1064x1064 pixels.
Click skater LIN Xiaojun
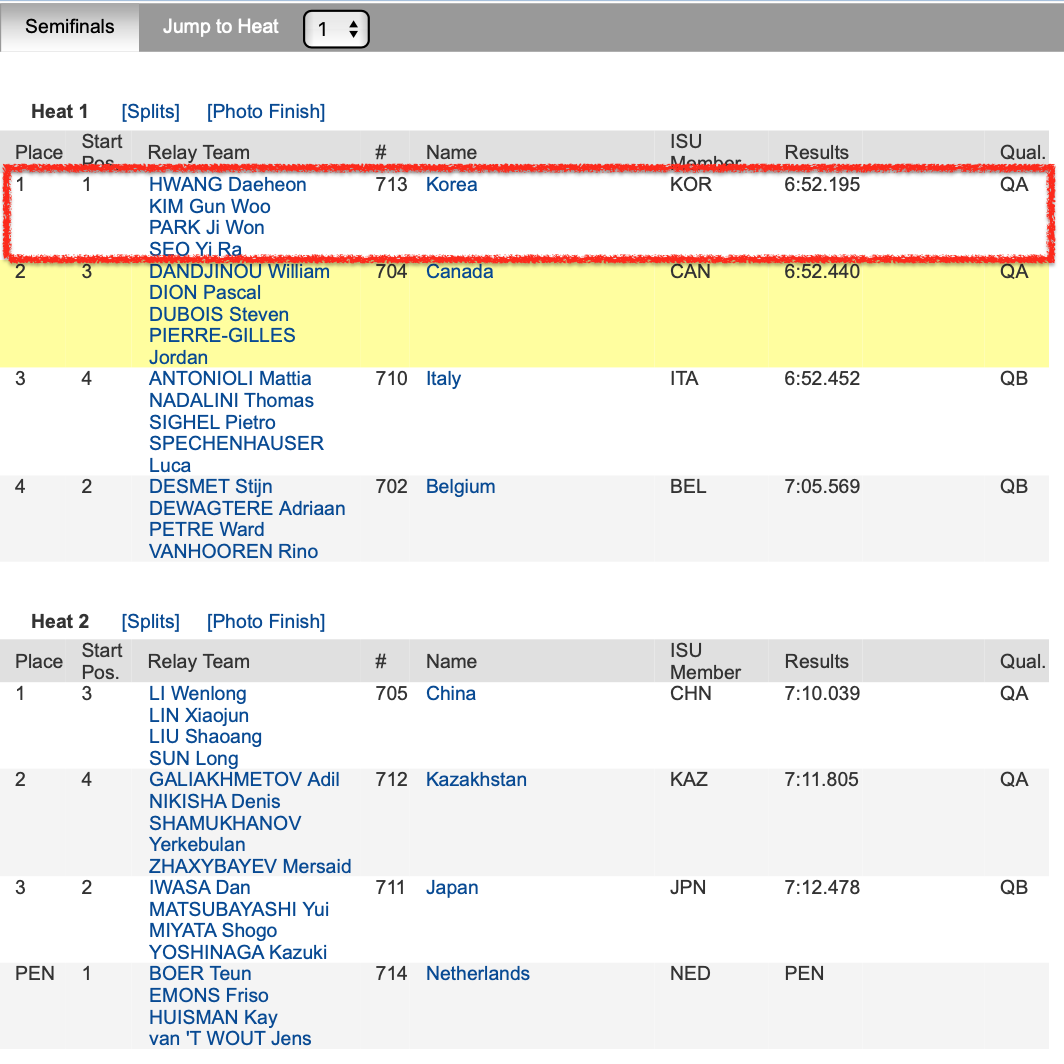tap(198, 716)
